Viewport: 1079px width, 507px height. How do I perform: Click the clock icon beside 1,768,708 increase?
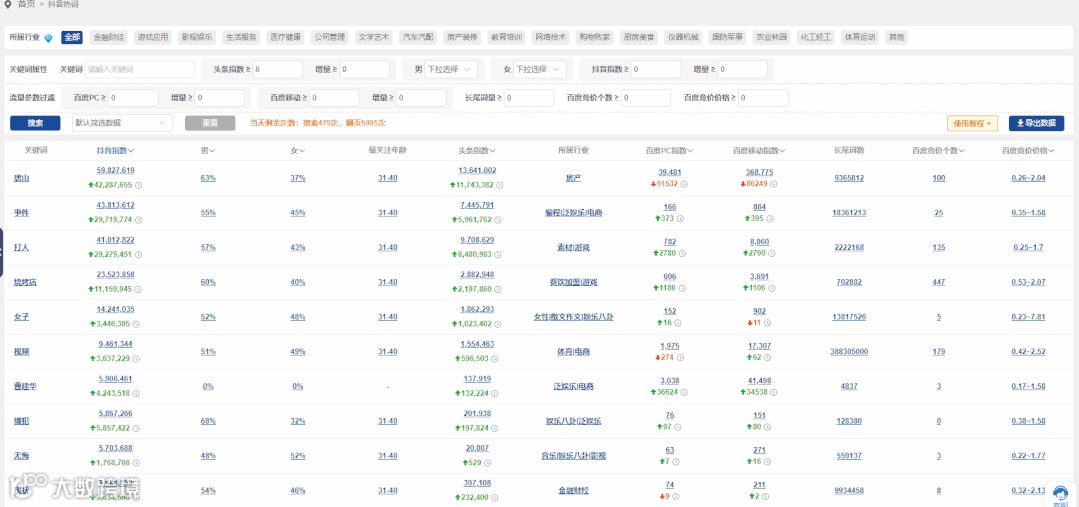[x=136, y=463]
